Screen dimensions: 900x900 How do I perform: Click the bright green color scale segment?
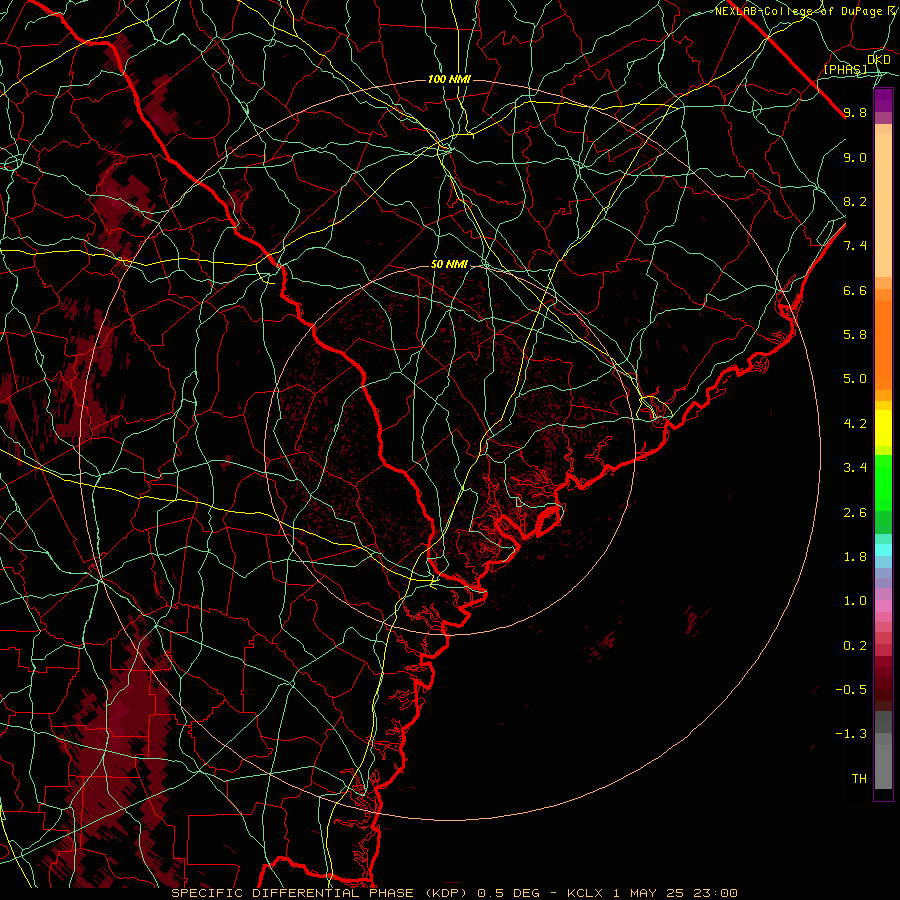coord(883,483)
